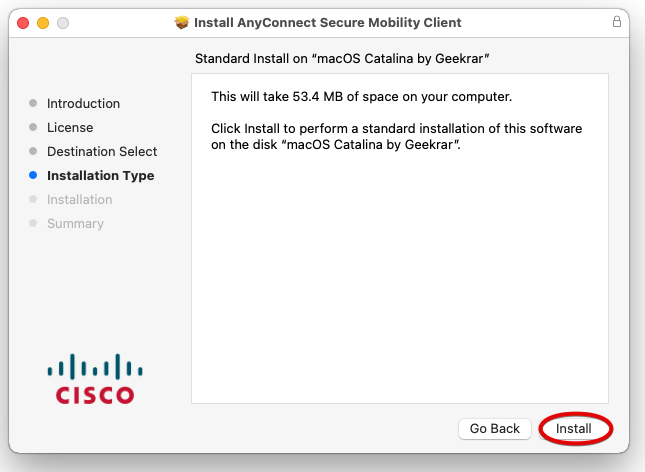Click the "Install AnyConnect Secure Mobility Client" window title
645x472 pixels.
(327, 22)
